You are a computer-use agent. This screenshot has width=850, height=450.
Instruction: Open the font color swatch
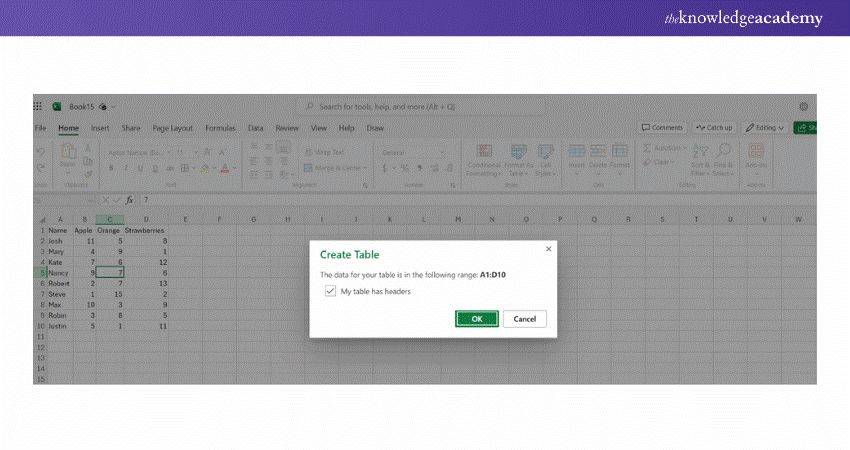(225, 169)
